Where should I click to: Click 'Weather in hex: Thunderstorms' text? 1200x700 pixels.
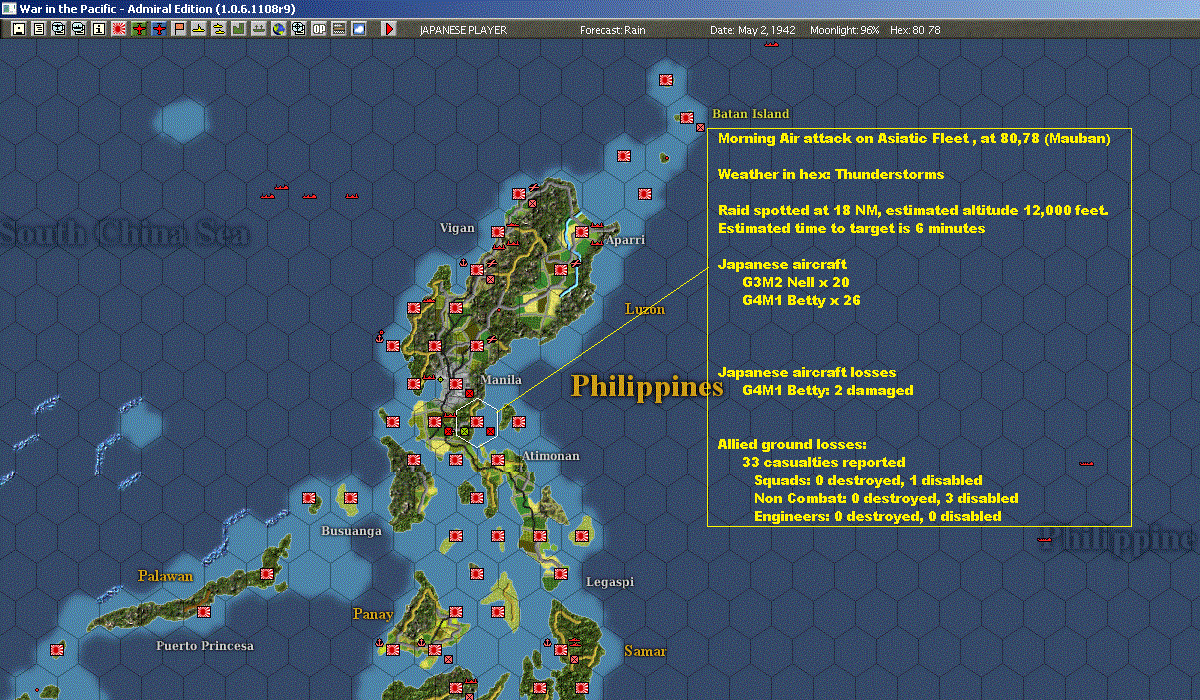coord(831,174)
